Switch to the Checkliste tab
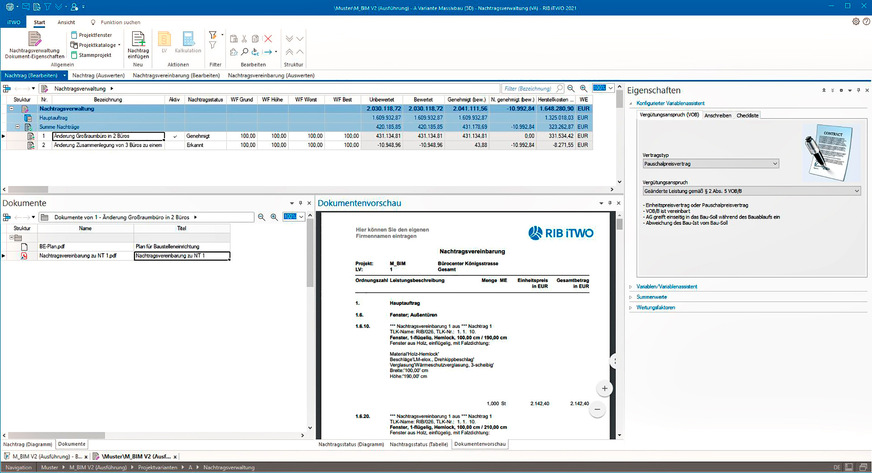The image size is (872, 473). click(748, 115)
